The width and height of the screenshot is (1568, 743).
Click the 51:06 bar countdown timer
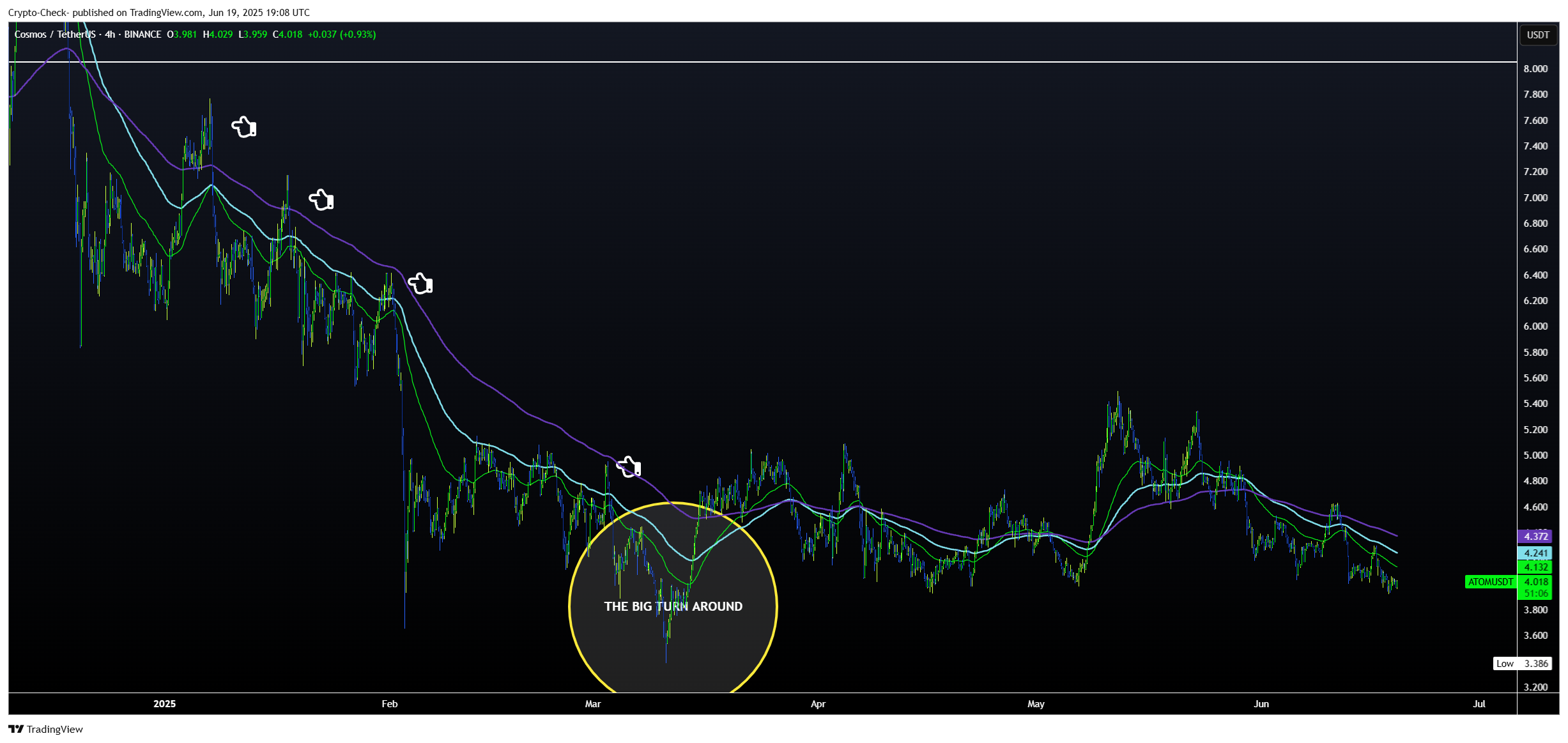click(x=1535, y=594)
